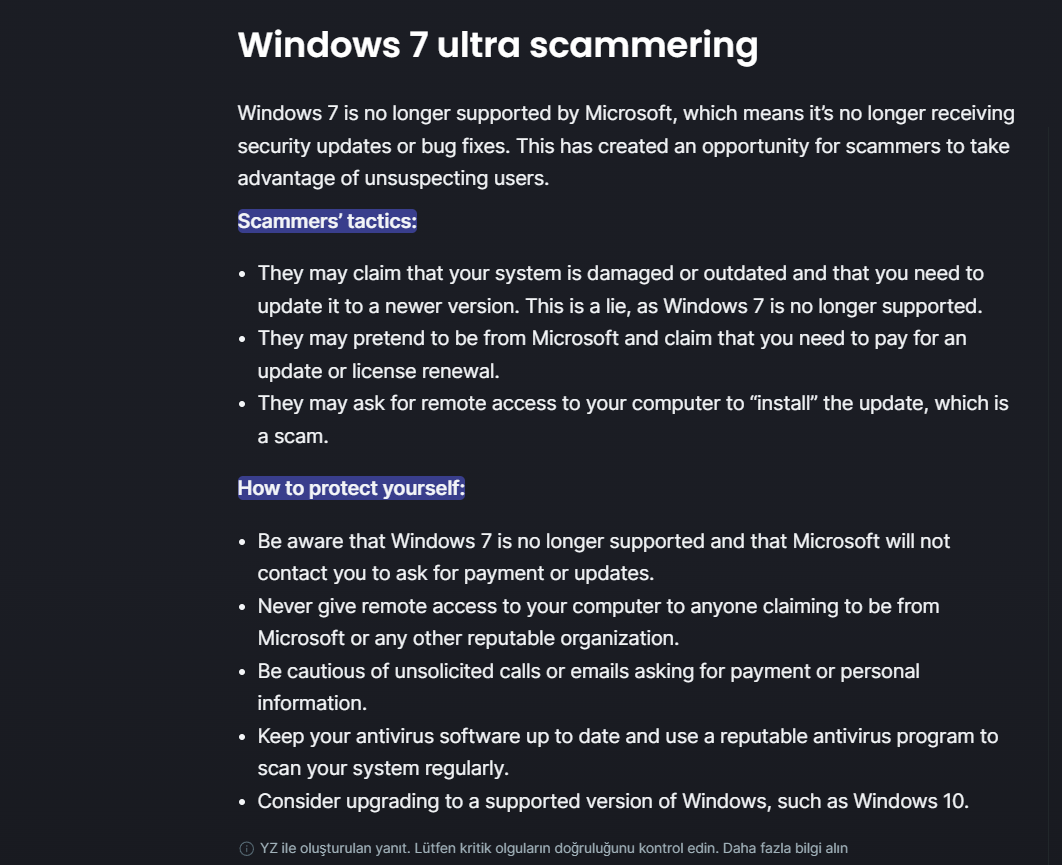The image size is (1062, 865).
Task: Click the bullet about paying for license renewal
Action: click(612, 354)
